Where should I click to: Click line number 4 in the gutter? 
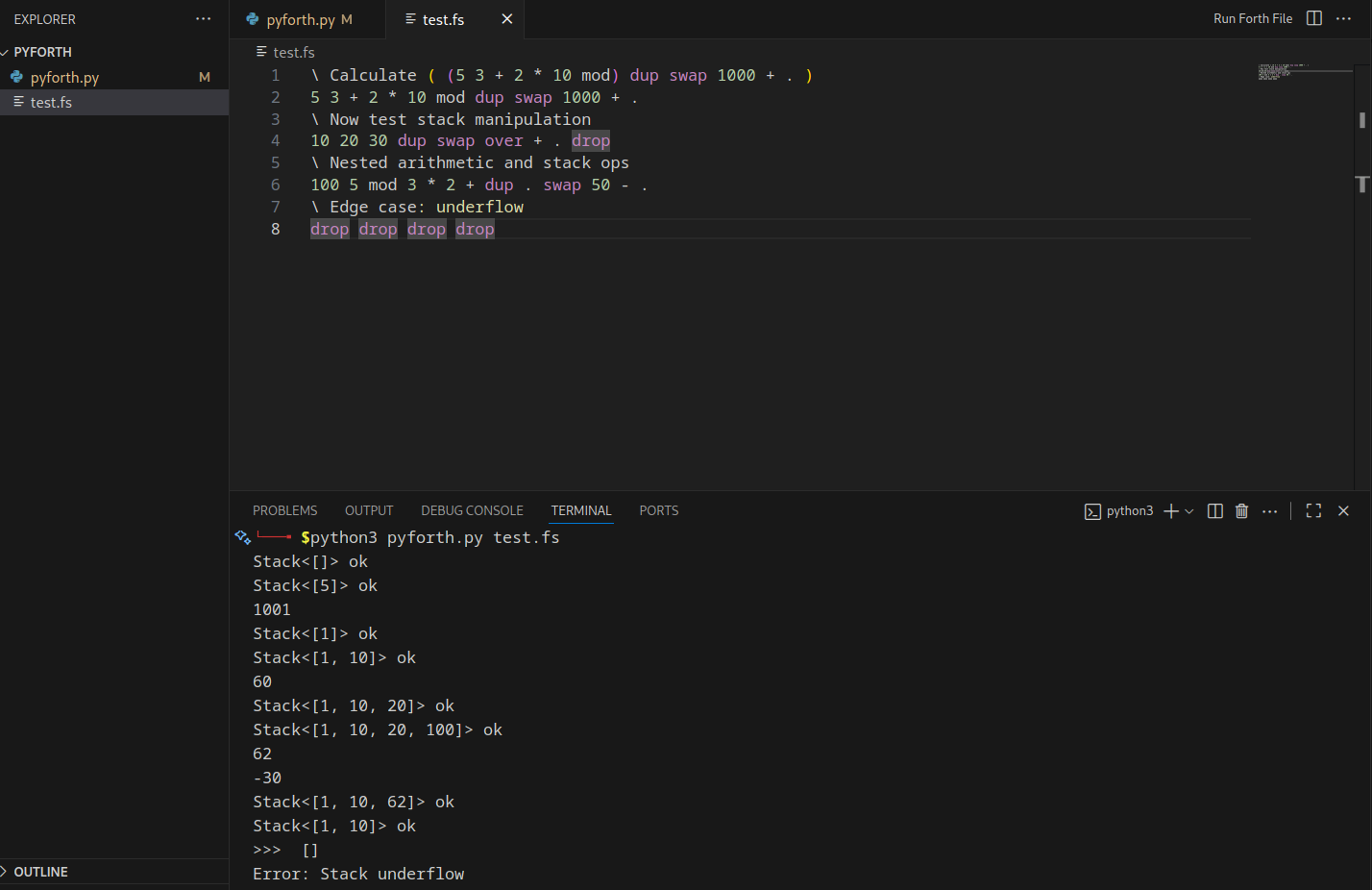[x=276, y=141]
